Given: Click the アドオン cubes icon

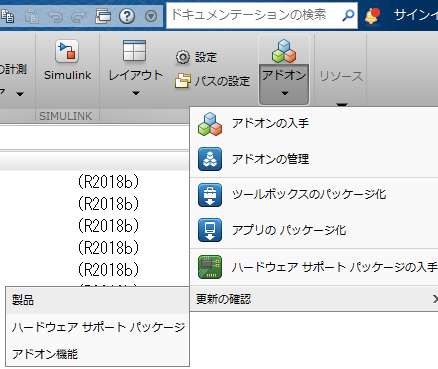Looking at the screenshot, I should pyautogui.click(x=284, y=51).
